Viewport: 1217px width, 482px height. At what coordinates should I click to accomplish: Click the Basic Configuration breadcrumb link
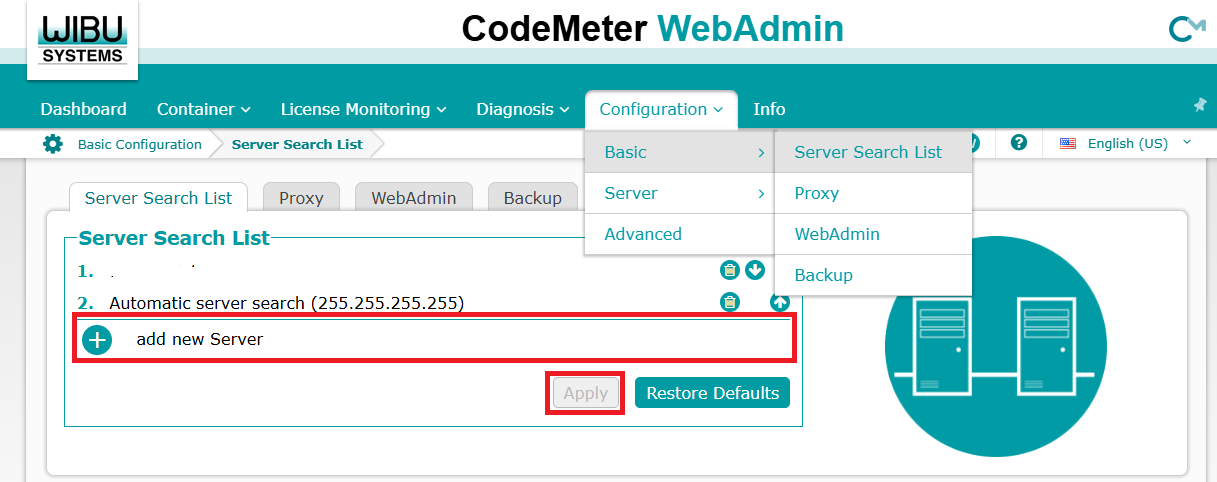tap(140, 144)
